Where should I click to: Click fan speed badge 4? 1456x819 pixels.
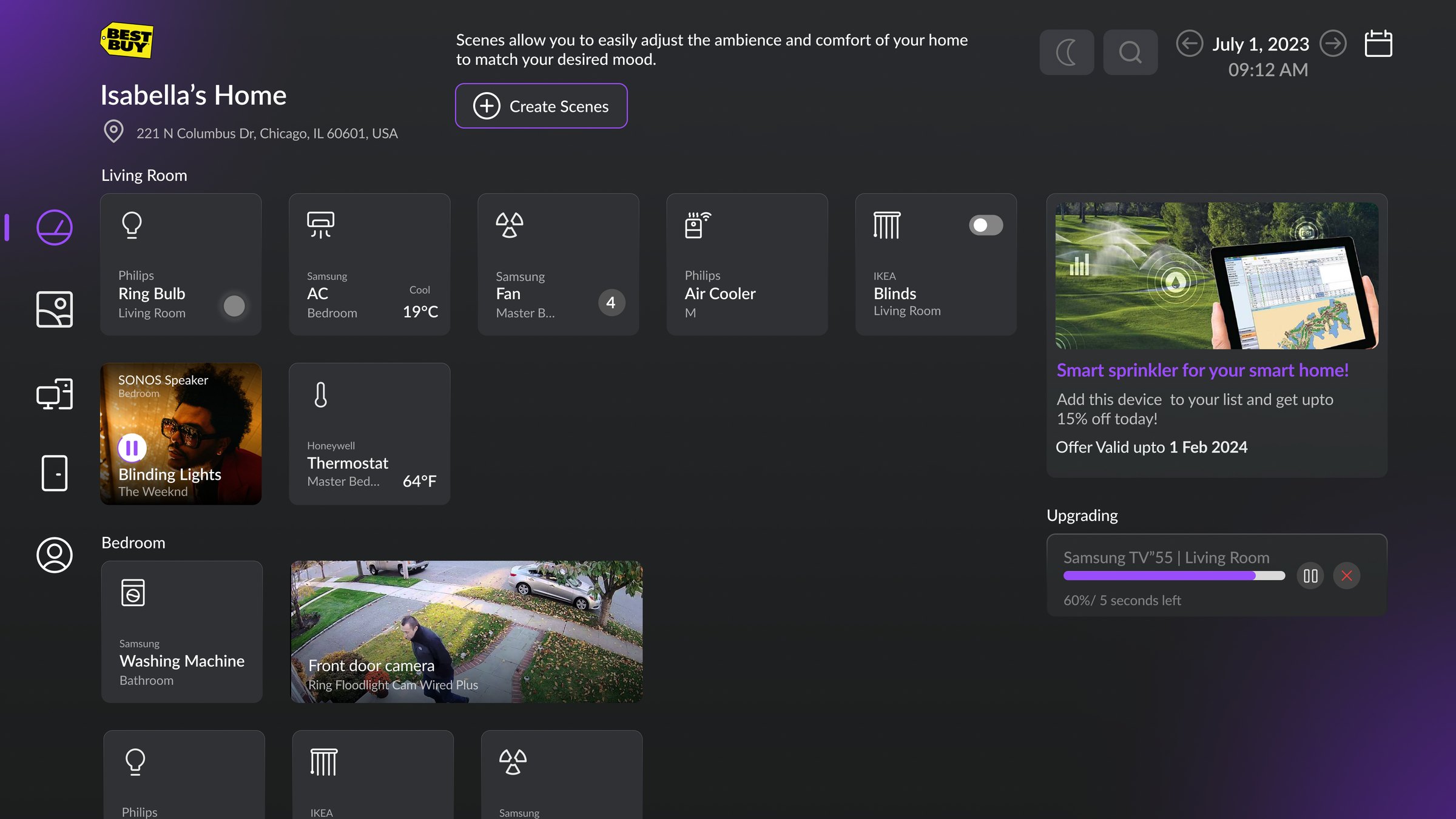[x=611, y=302]
